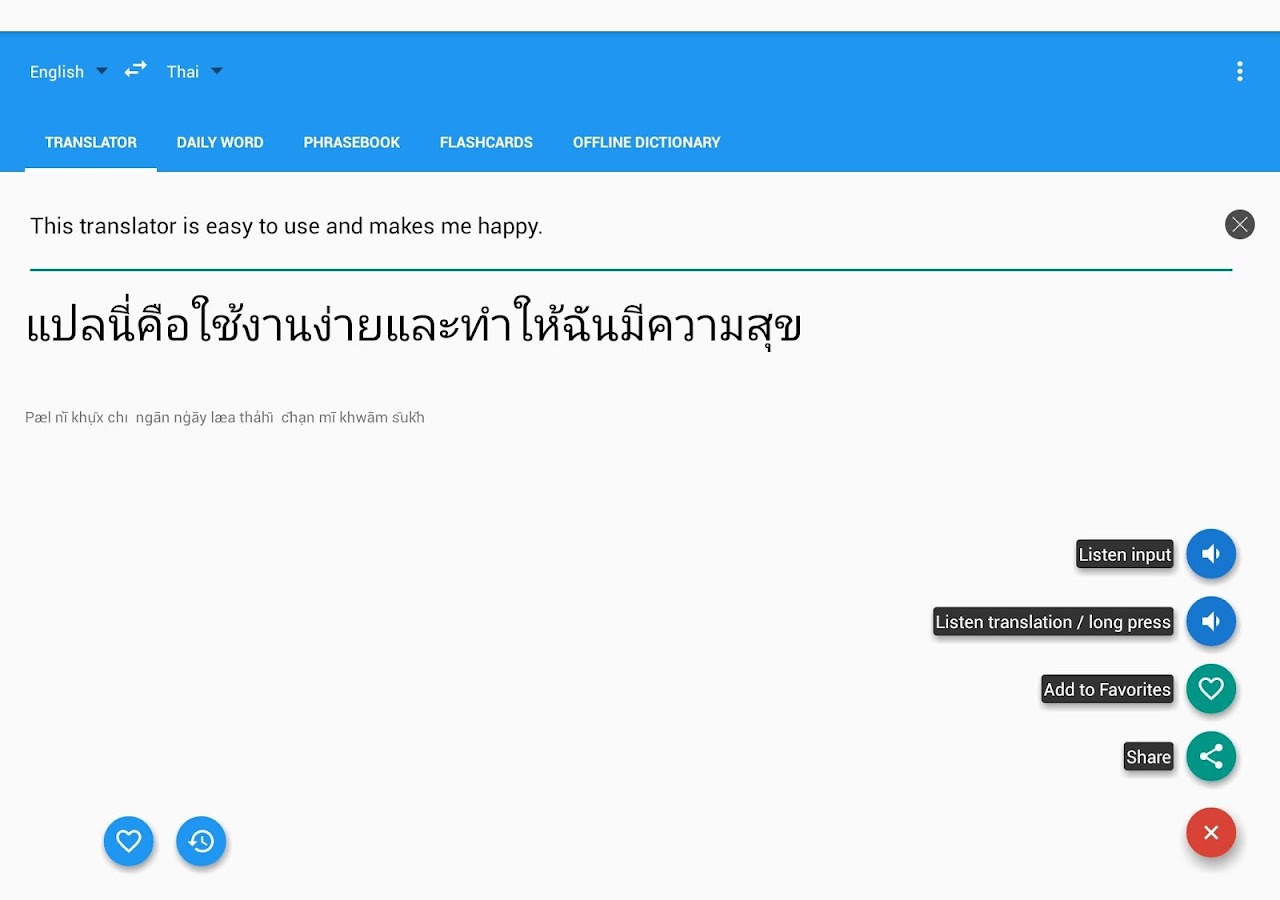Image resolution: width=1280 pixels, height=900 pixels.
Task: Click the Listen input label
Action: [1125, 555]
